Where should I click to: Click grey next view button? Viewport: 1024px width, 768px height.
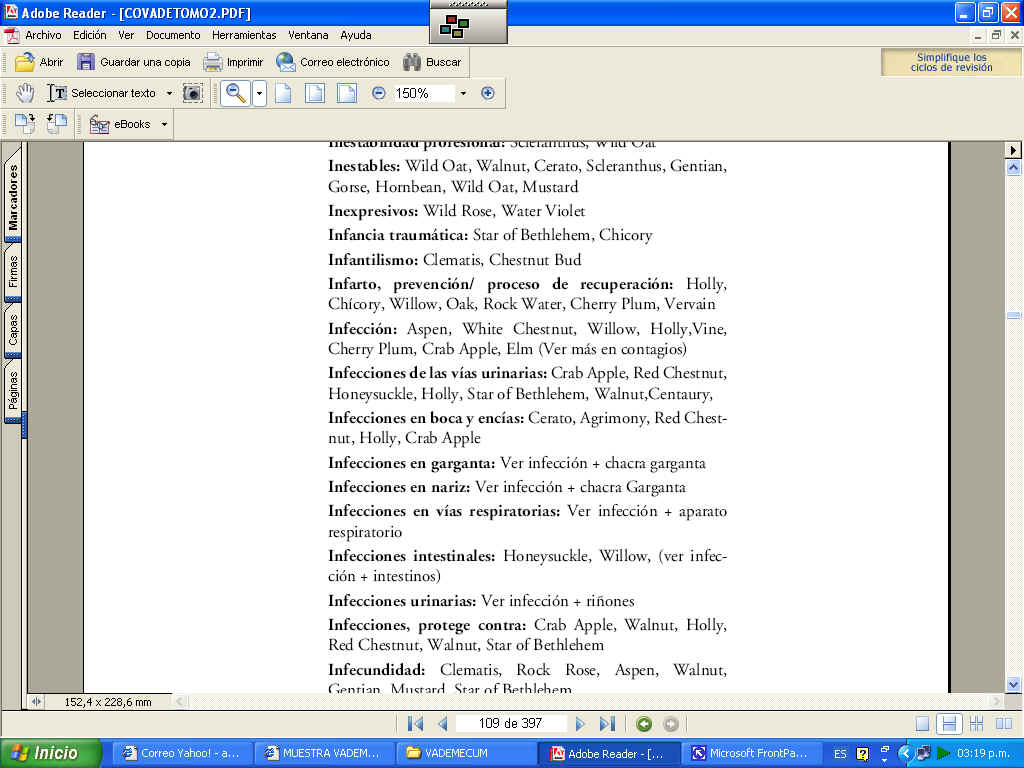(x=671, y=724)
